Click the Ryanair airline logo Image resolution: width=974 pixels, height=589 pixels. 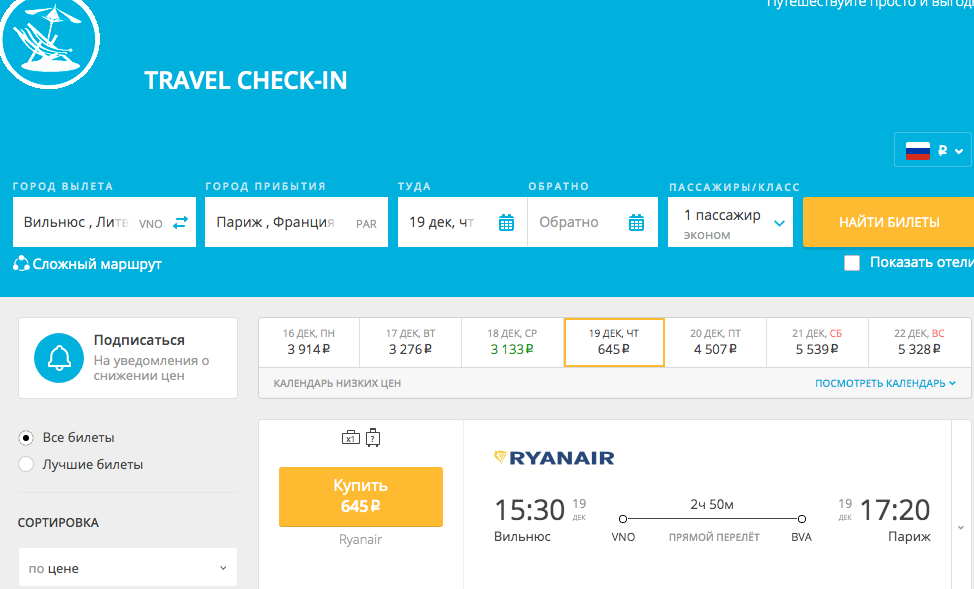pos(554,458)
